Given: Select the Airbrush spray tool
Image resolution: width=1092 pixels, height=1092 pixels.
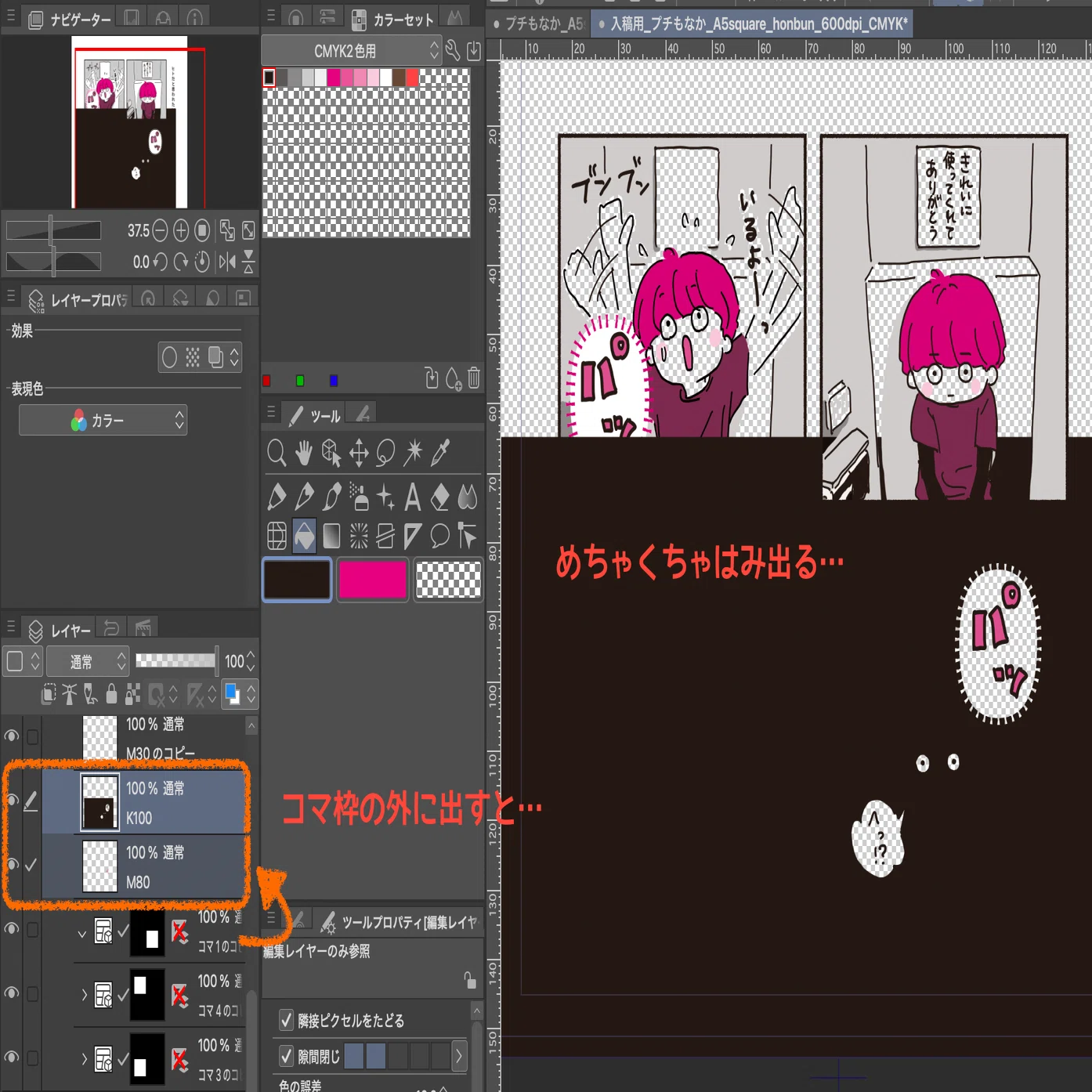Looking at the screenshot, I should (x=359, y=496).
